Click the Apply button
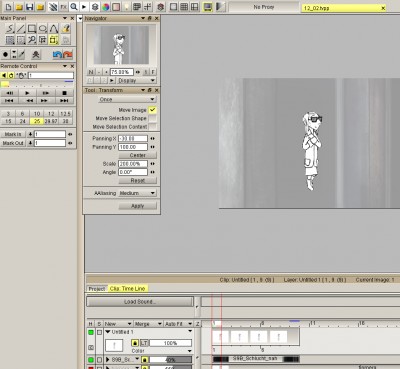 (138, 206)
